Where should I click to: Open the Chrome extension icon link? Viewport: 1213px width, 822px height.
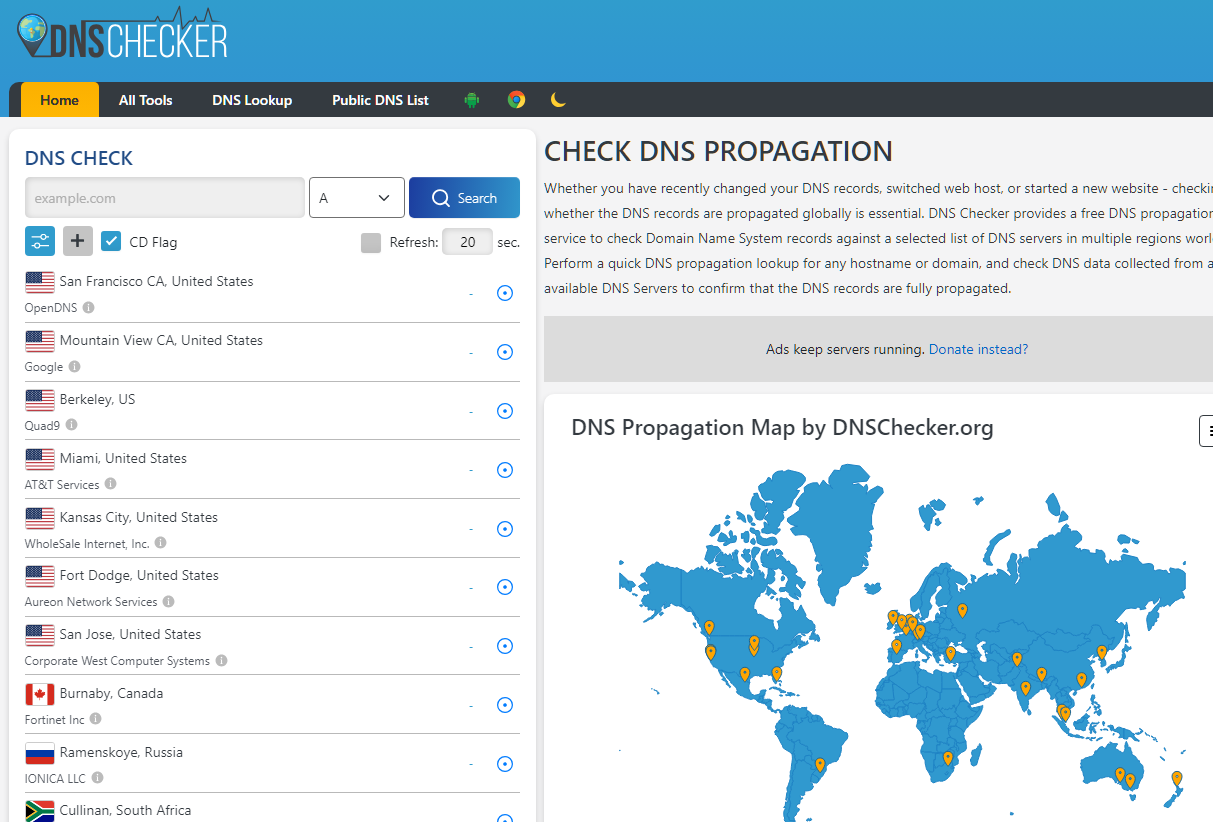coord(516,100)
